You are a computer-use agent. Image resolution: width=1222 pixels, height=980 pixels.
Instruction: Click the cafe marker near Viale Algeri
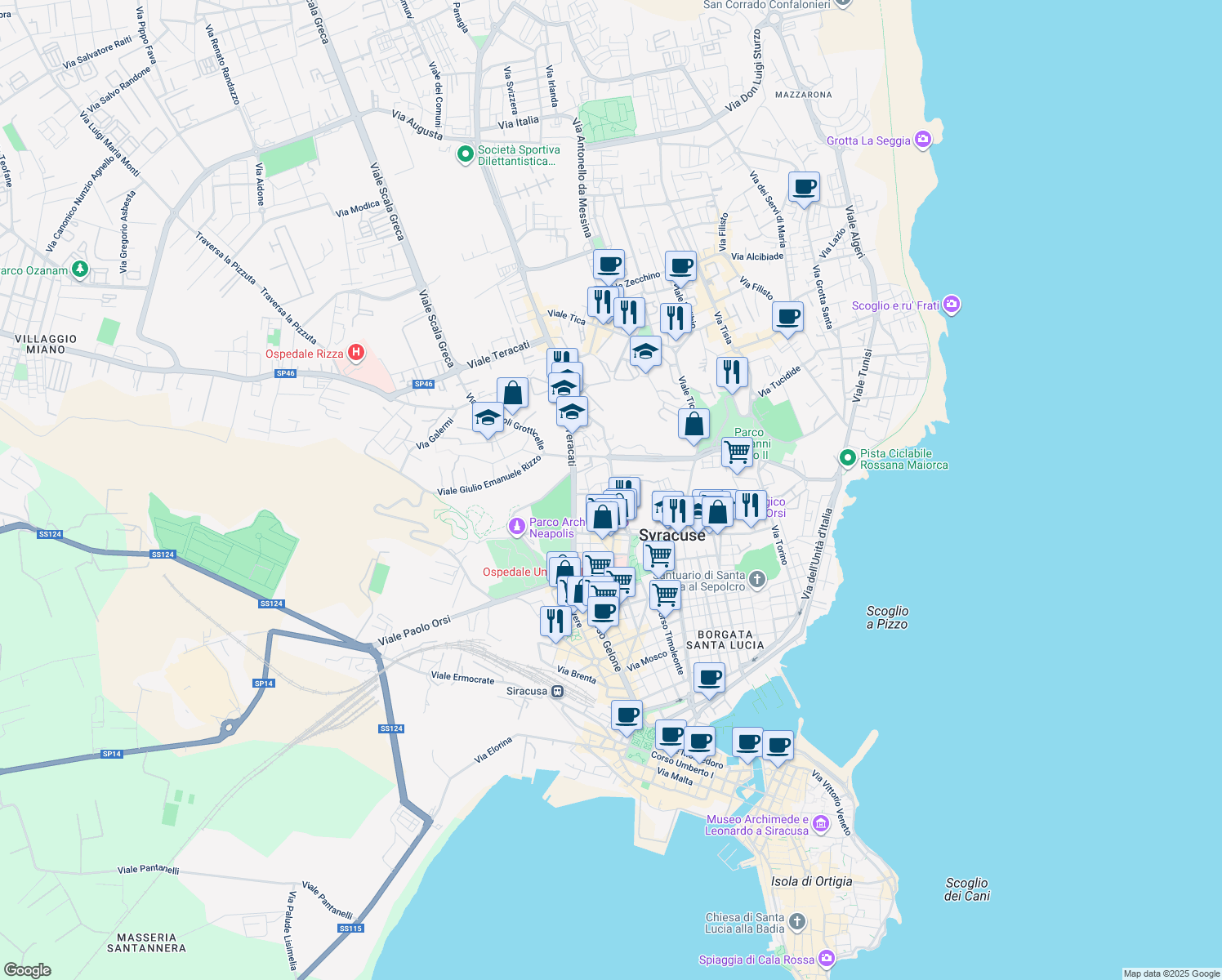point(804,189)
